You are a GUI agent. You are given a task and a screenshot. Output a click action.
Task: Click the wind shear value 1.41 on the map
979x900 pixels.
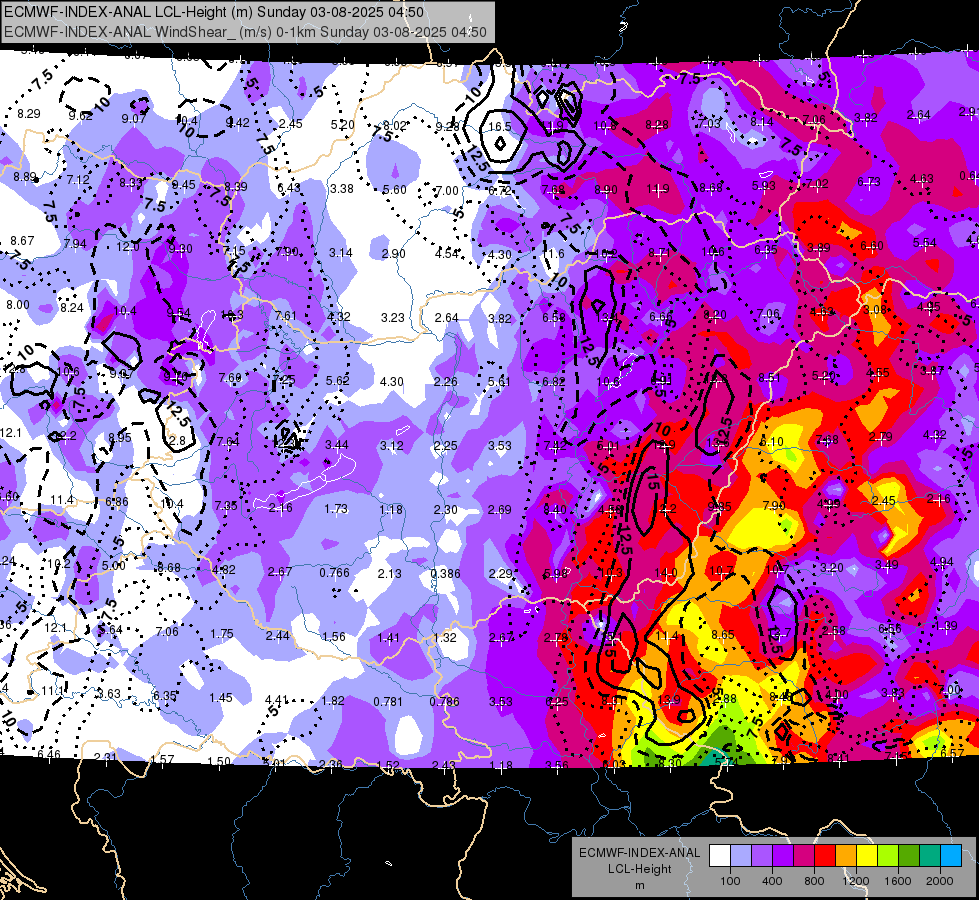pyautogui.click(x=388, y=638)
